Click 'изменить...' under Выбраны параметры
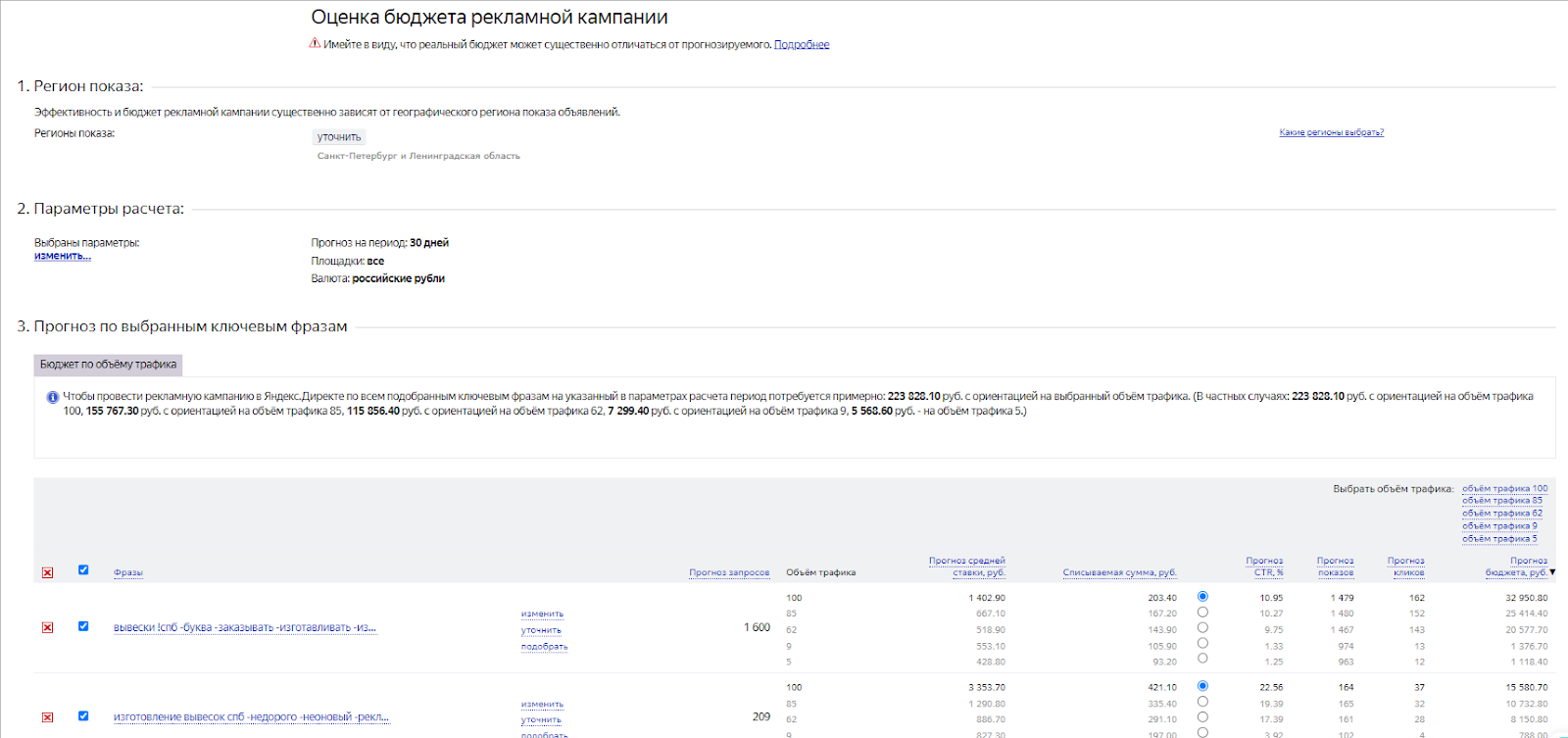The image size is (1568, 738). (x=63, y=256)
